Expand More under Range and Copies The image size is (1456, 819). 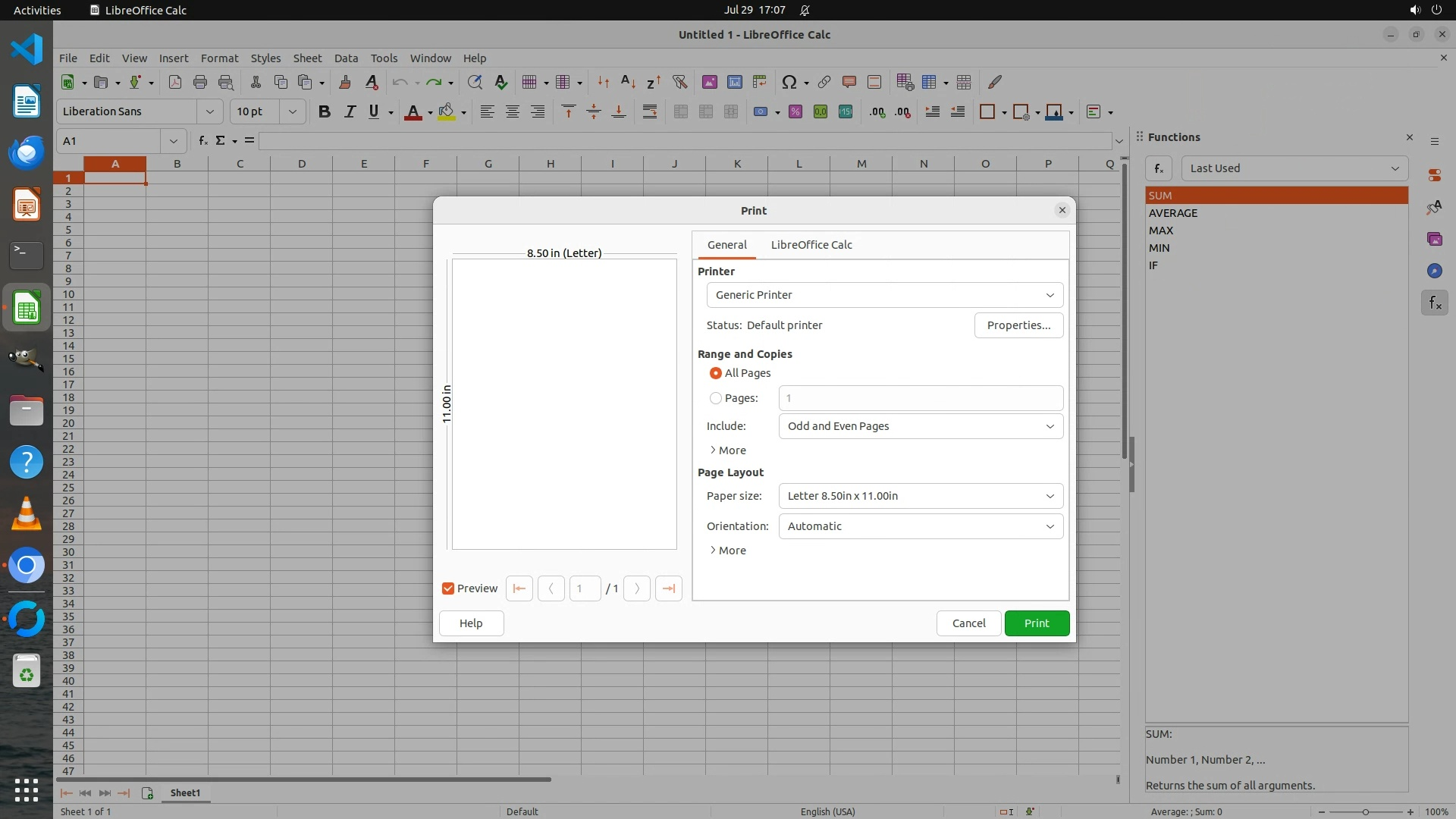tap(728, 450)
